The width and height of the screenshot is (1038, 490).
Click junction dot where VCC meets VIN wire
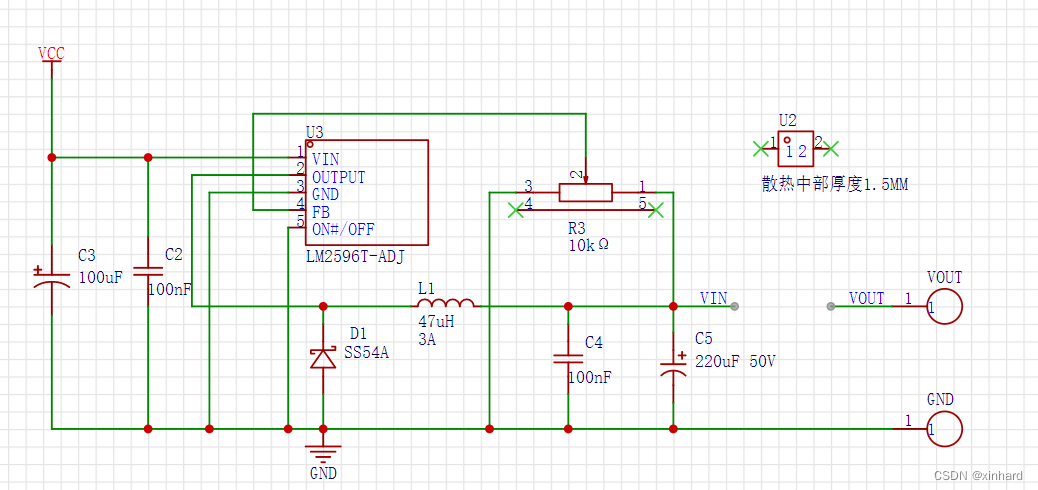[x=52, y=158]
